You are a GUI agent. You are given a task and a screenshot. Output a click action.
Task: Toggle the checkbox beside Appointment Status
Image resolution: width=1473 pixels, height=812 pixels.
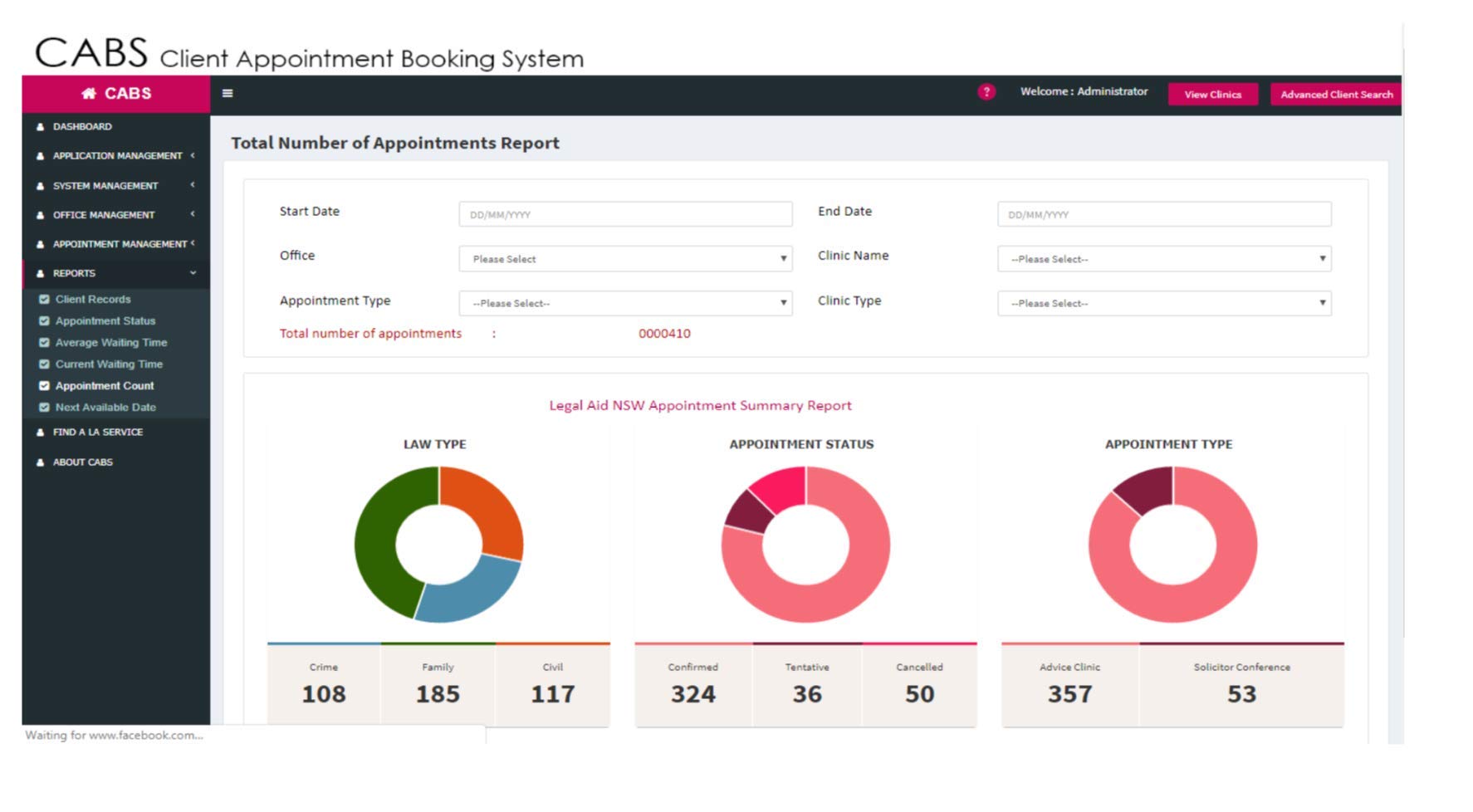(x=45, y=320)
